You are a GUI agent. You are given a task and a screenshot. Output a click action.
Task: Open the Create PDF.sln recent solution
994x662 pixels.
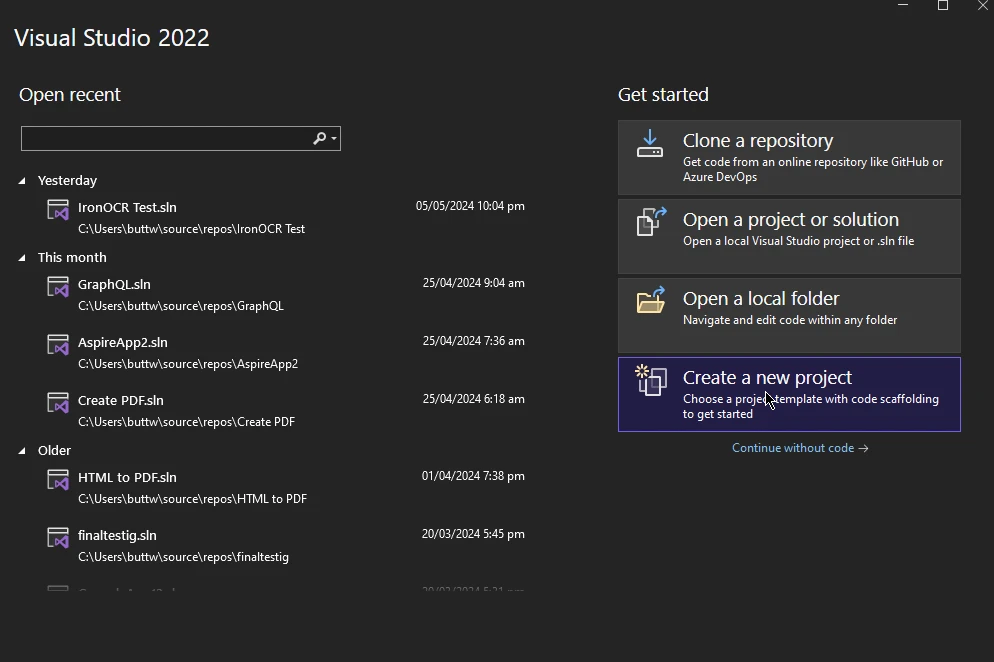click(x=121, y=400)
